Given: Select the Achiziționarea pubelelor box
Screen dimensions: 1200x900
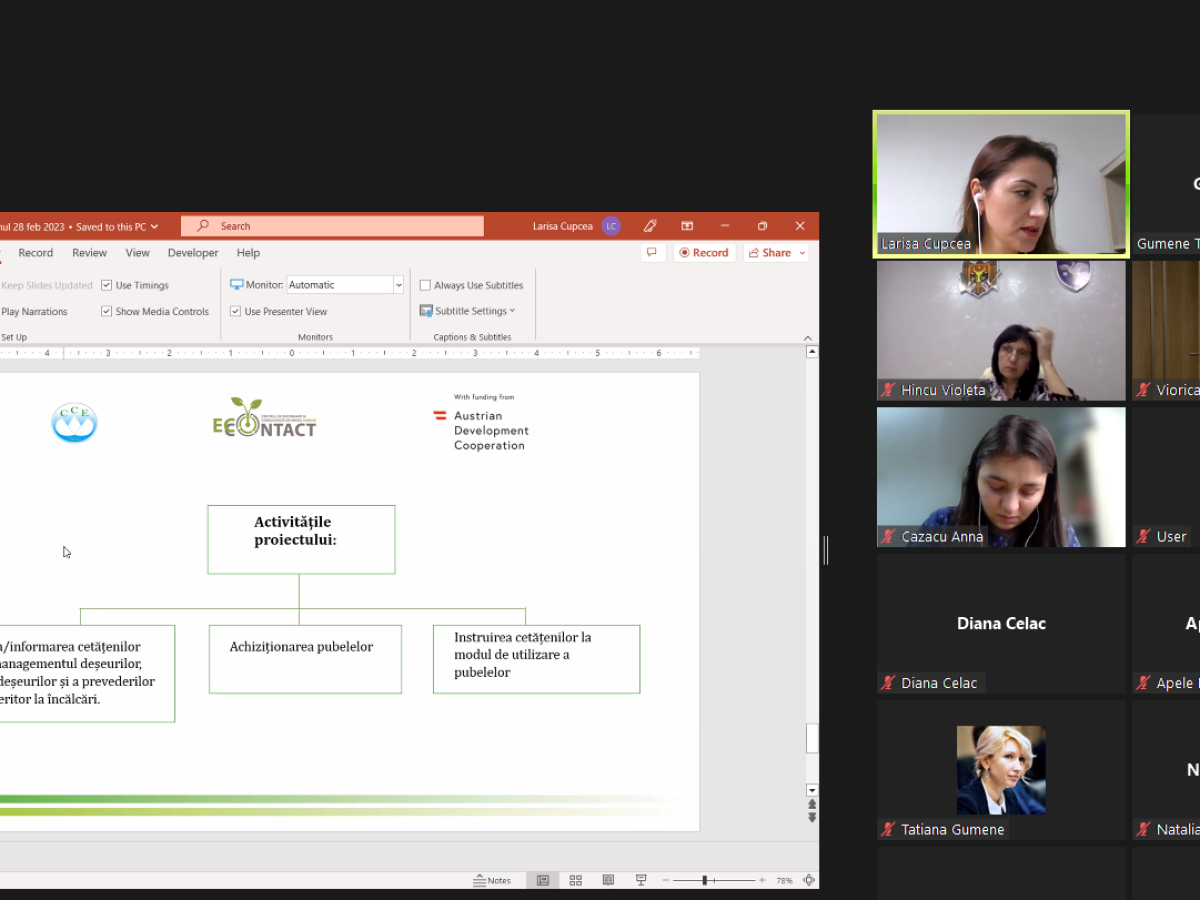Looking at the screenshot, I should 305,659.
